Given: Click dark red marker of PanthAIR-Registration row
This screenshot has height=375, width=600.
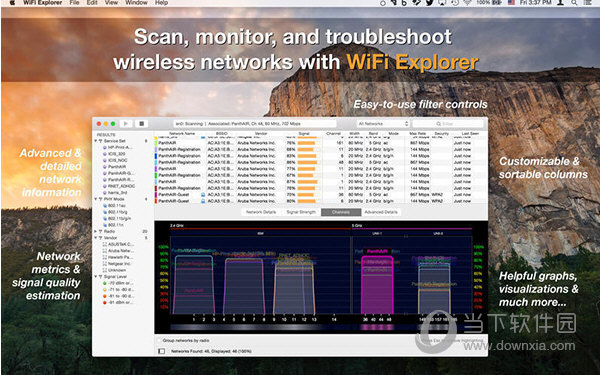Looking at the screenshot, I should [156, 188].
